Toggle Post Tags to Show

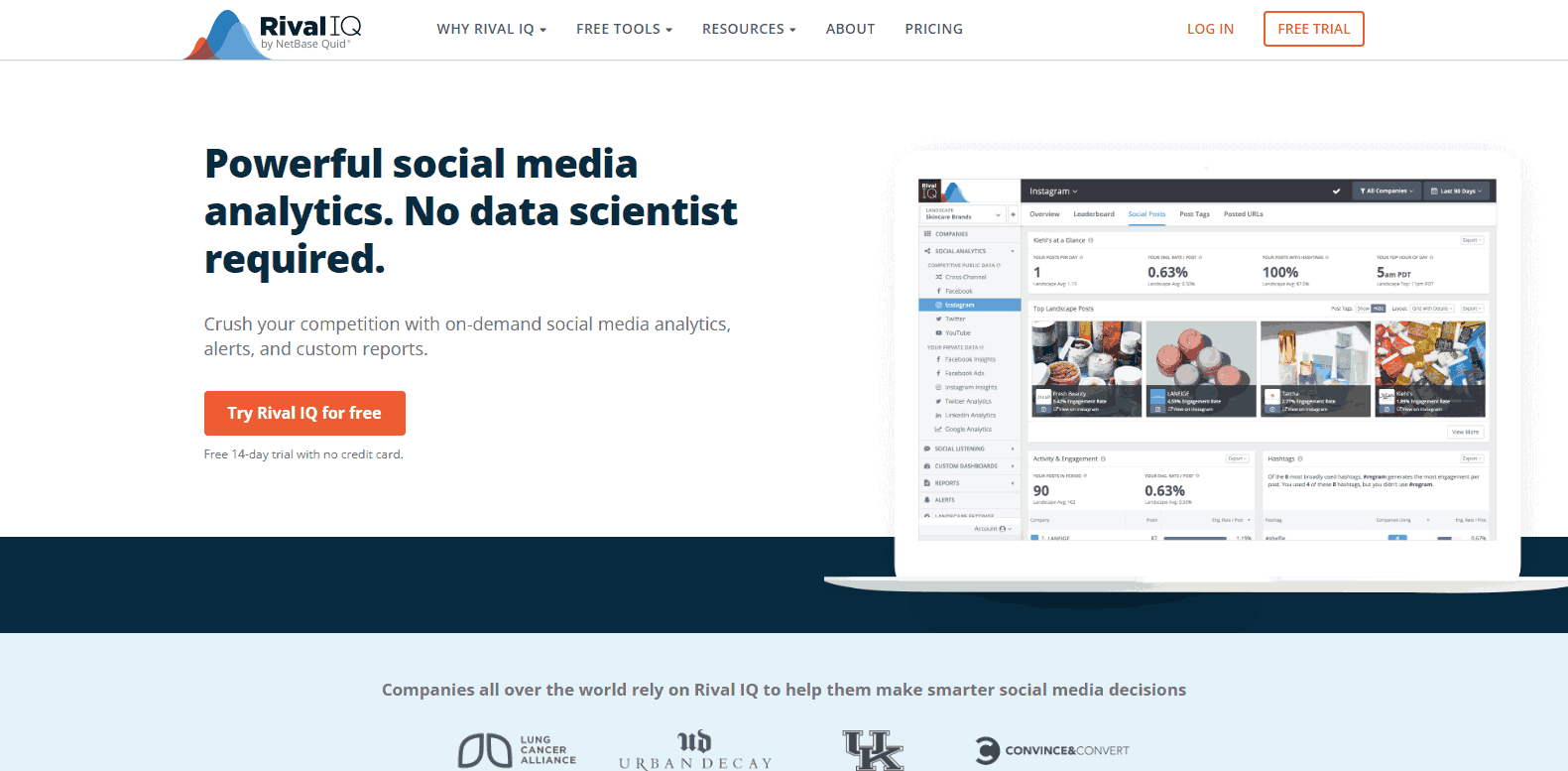tap(1363, 309)
